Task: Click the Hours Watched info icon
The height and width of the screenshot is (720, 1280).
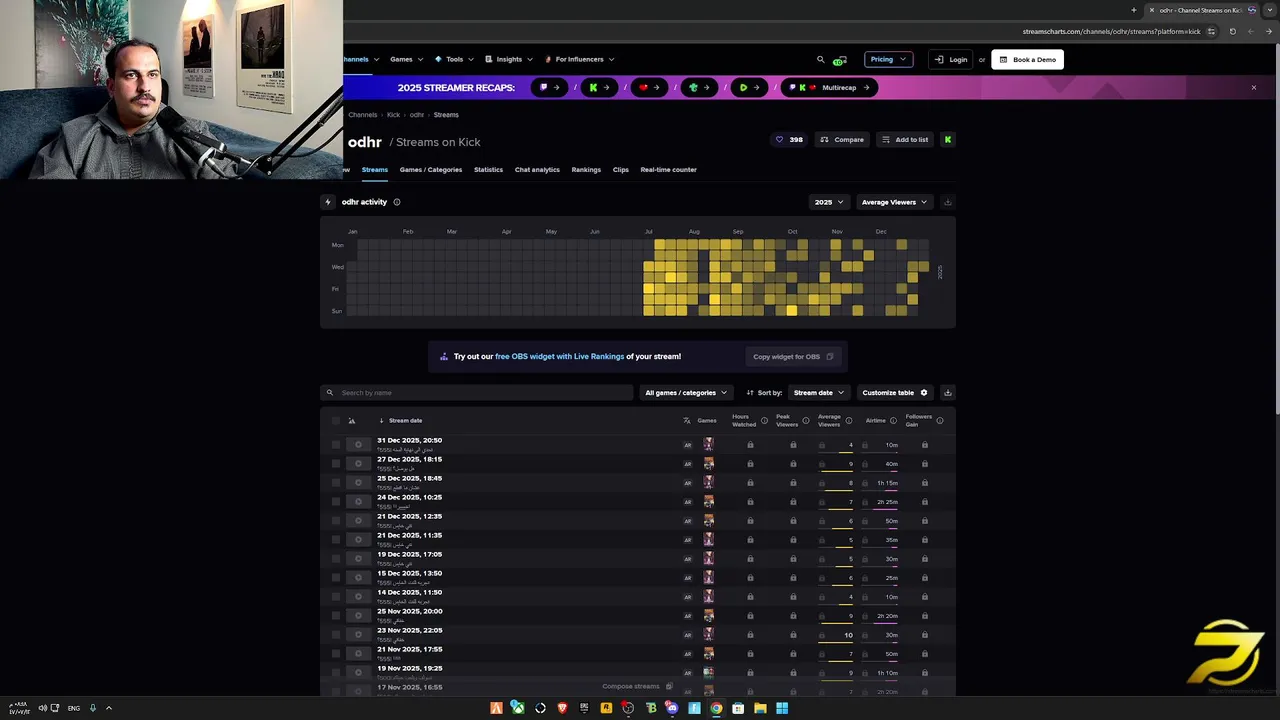Action: point(764,421)
